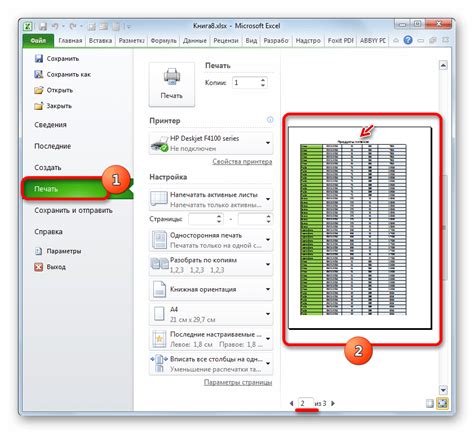This screenshot has height=434, width=474.
Task: Open the Параметры страницы link
Action: point(238,382)
